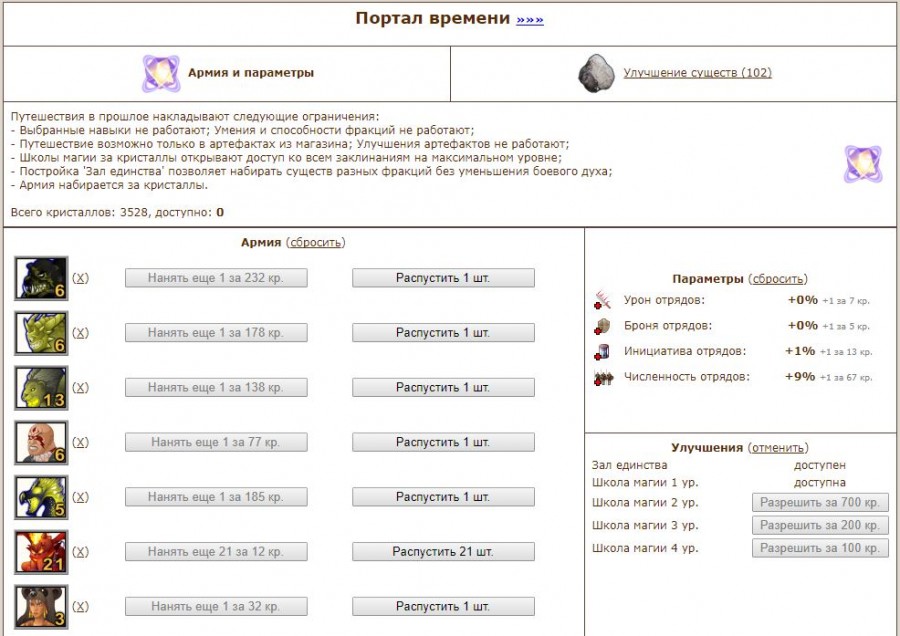Increase Инициатива отрядов with its icon
The image size is (900, 636).
pyautogui.click(x=603, y=351)
